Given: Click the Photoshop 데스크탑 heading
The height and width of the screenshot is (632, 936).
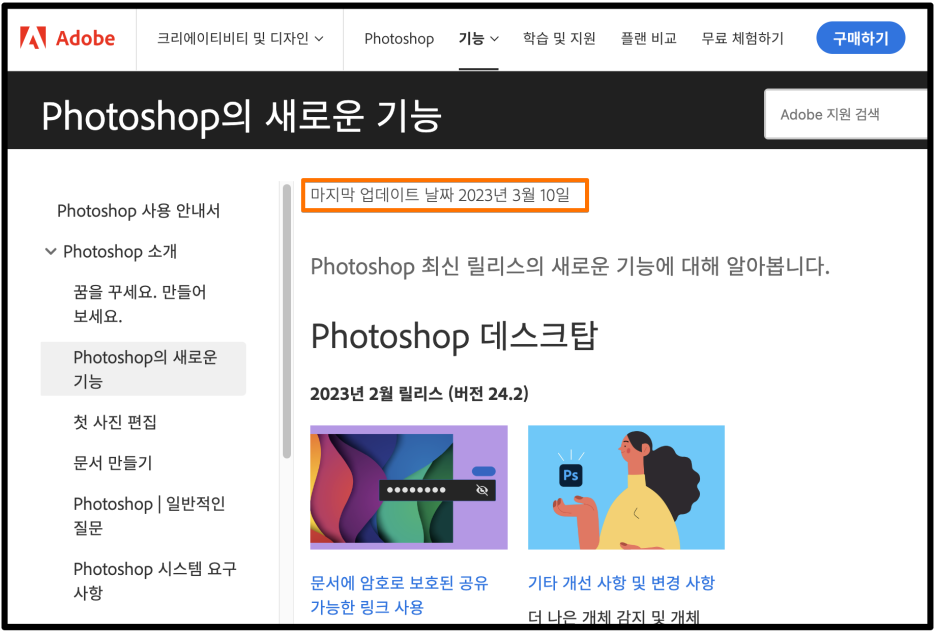Looking at the screenshot, I should pos(454,336).
